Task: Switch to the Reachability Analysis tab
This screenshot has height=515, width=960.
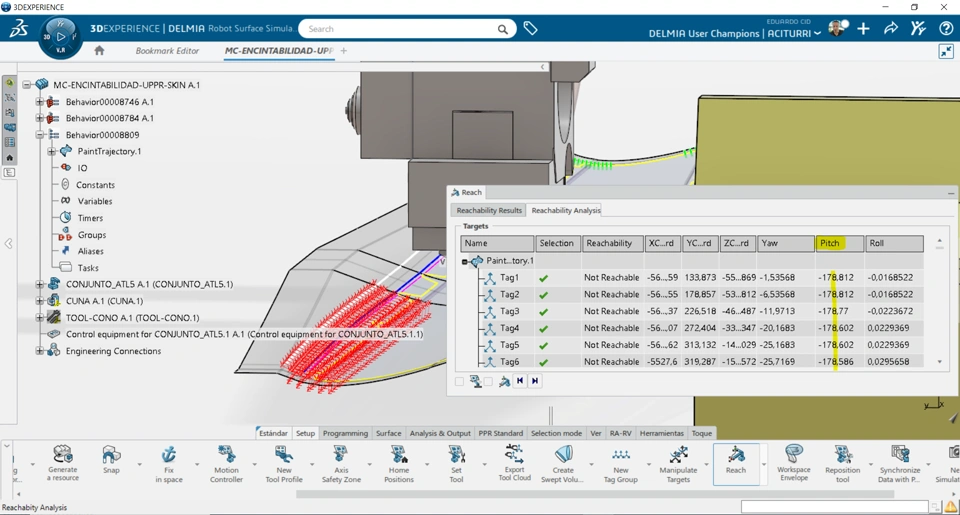Action: coord(566,210)
